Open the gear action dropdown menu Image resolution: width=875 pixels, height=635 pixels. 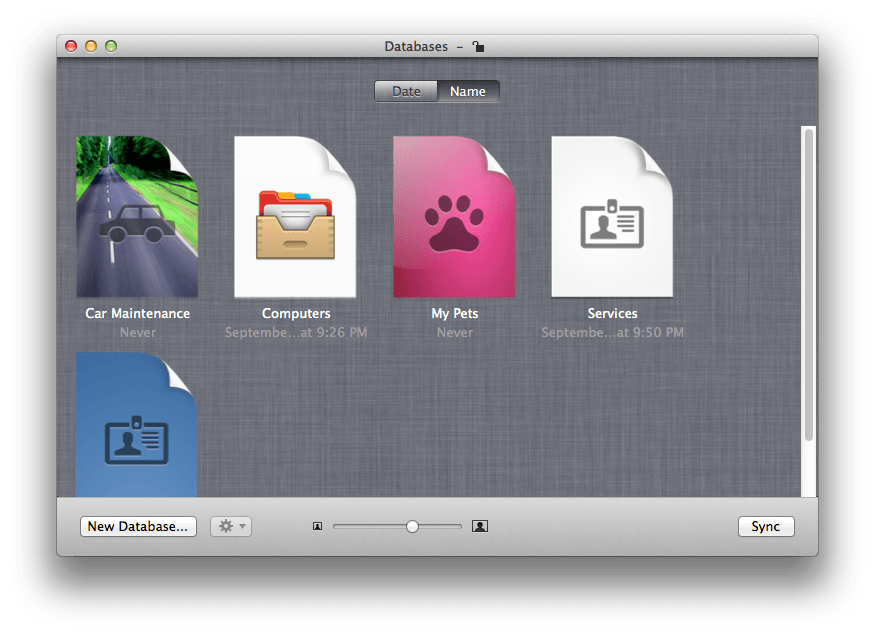231,526
